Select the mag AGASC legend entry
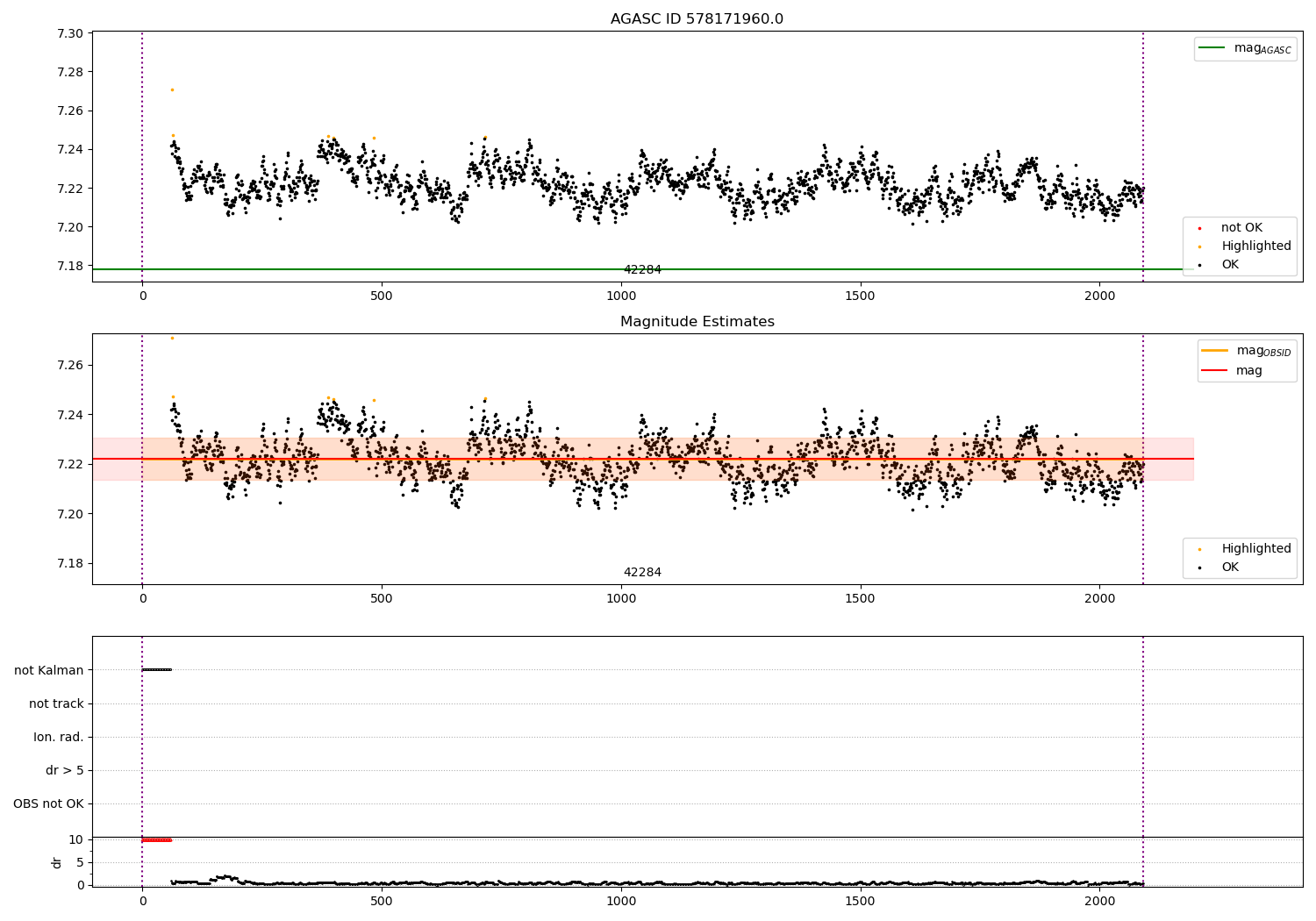 1245,48
